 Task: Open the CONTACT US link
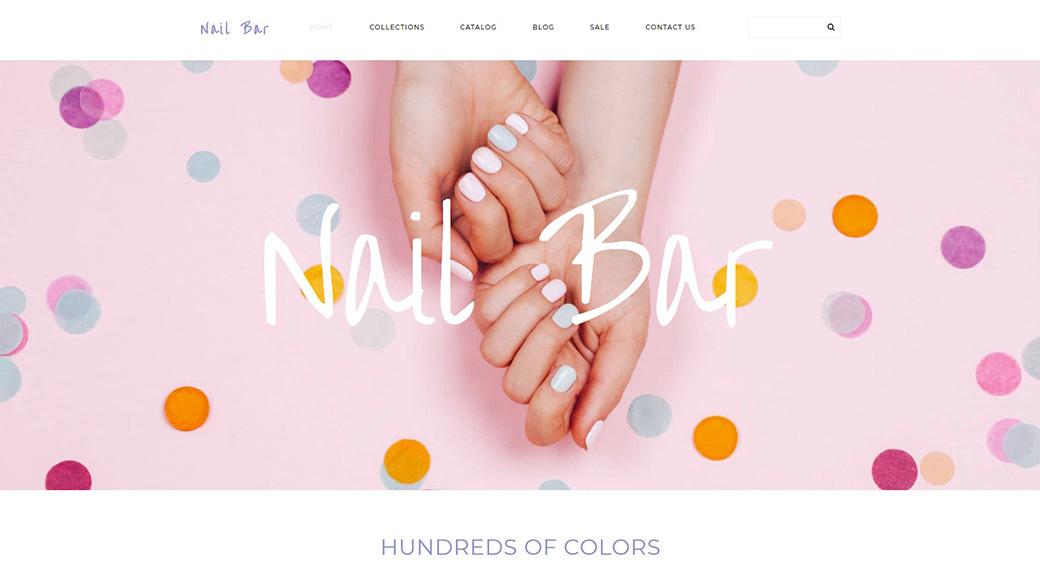pos(671,27)
